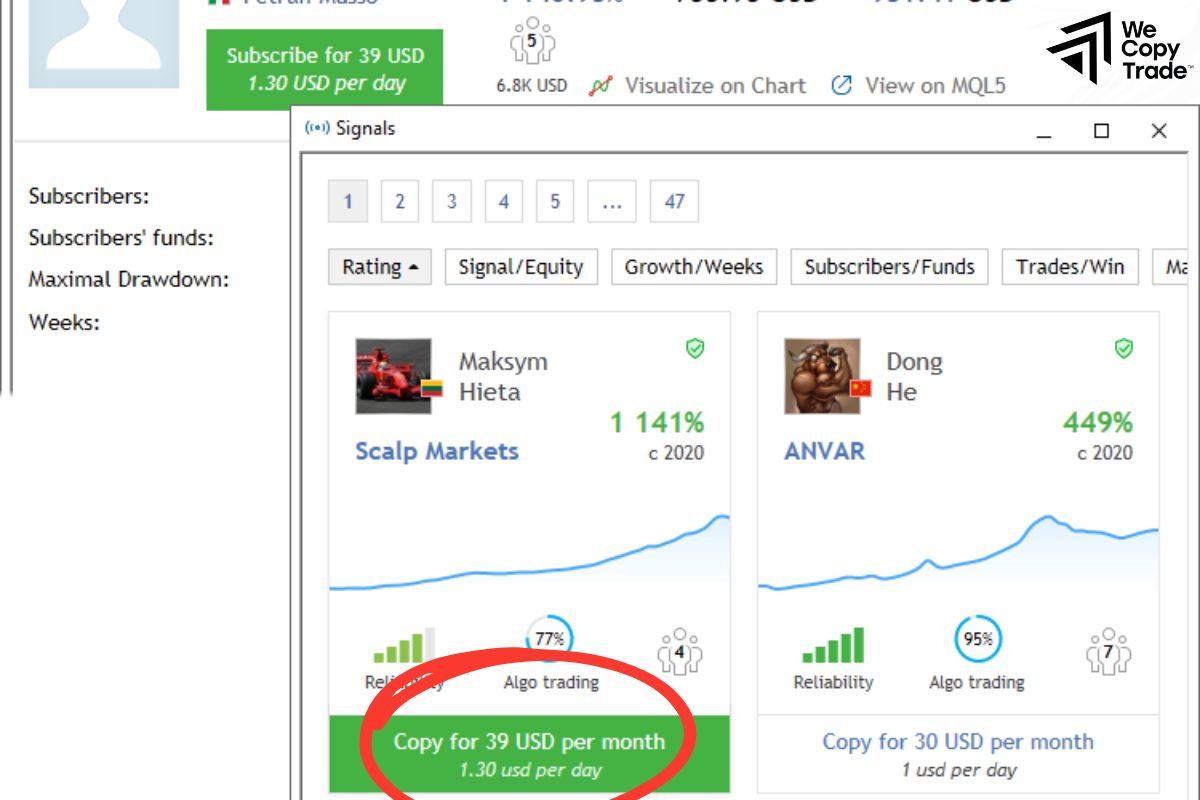Click the 95% Algo trading circle indicator
The width and height of the screenshot is (1200, 800).
click(978, 639)
